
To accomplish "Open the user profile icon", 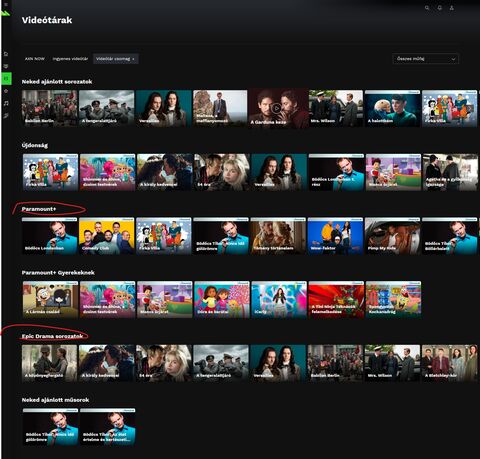I will point(452,8).
